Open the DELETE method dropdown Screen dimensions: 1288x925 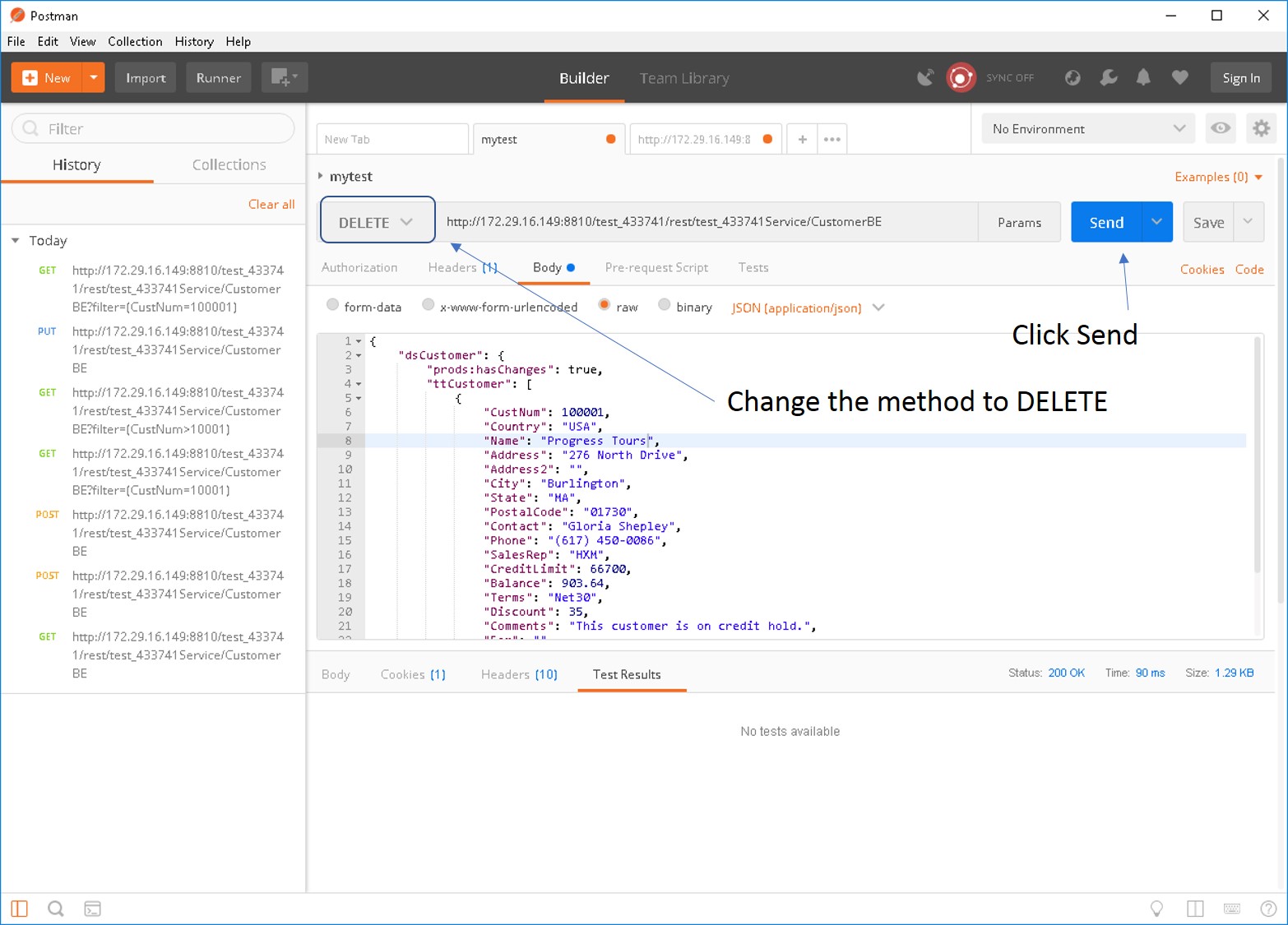tap(378, 220)
